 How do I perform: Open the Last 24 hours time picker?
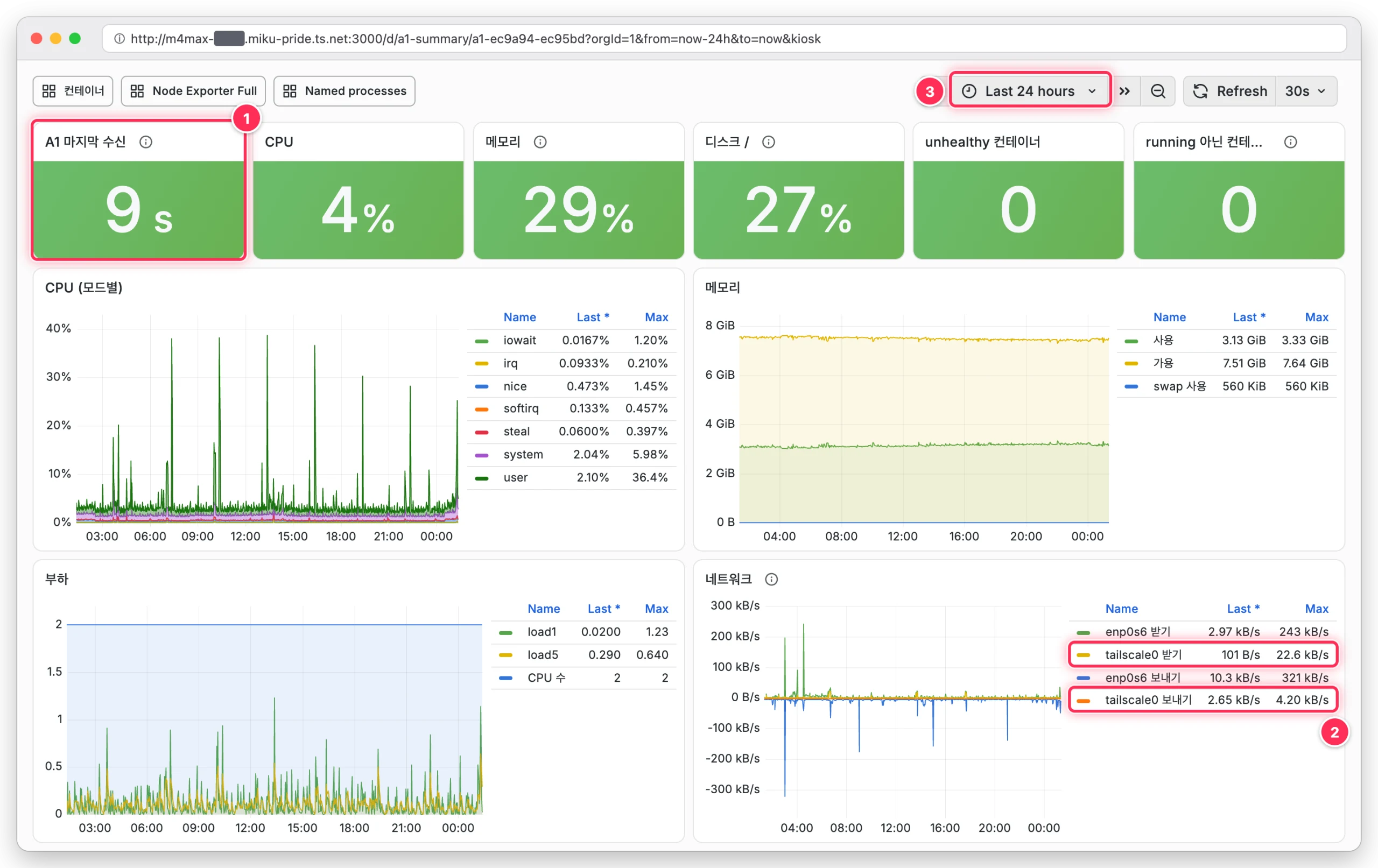click(1030, 91)
